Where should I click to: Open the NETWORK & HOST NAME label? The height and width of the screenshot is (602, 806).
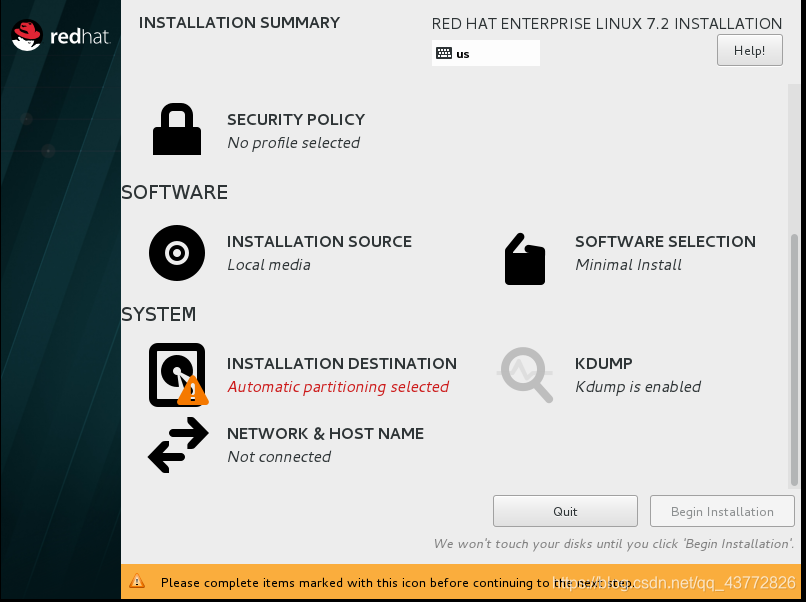point(325,433)
